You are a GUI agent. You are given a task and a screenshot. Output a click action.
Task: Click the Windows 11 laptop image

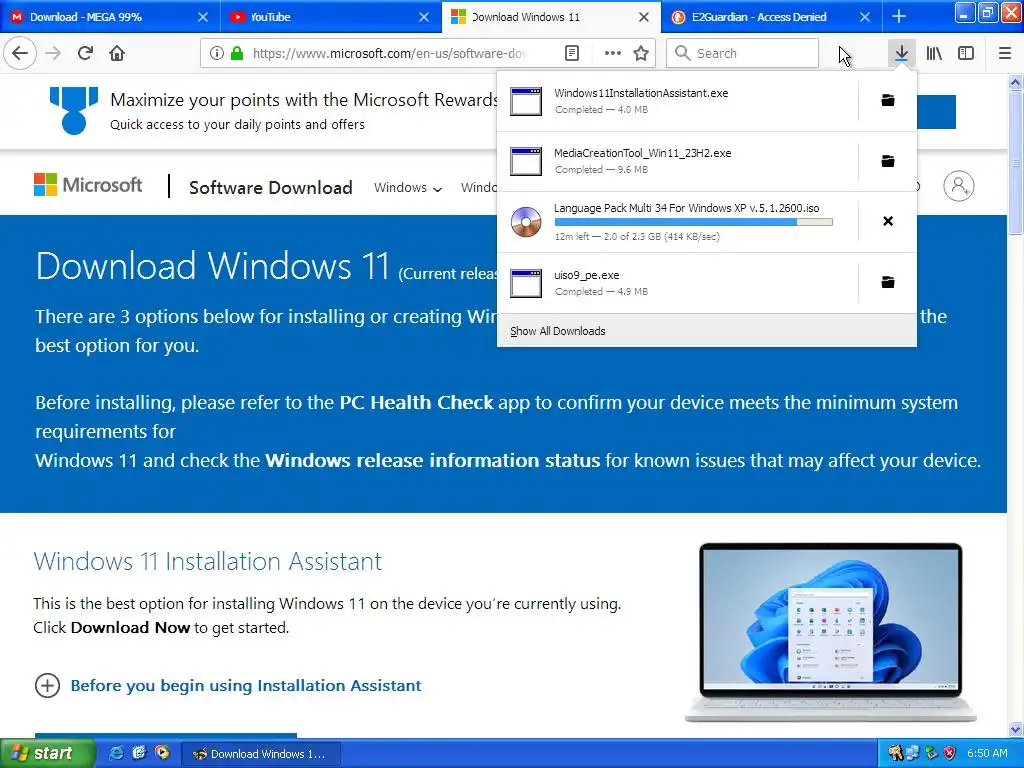(x=830, y=632)
